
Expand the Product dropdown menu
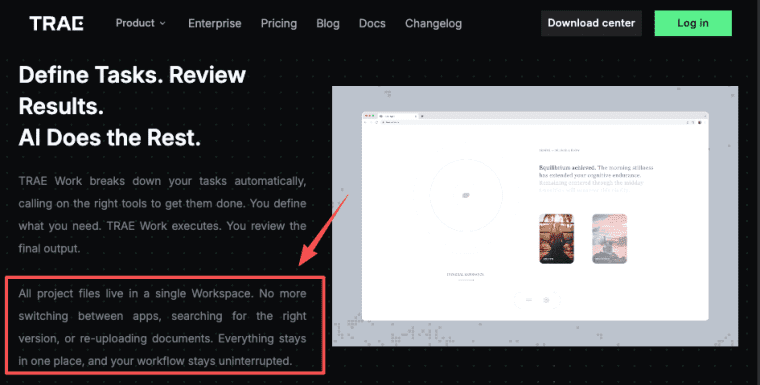(141, 23)
